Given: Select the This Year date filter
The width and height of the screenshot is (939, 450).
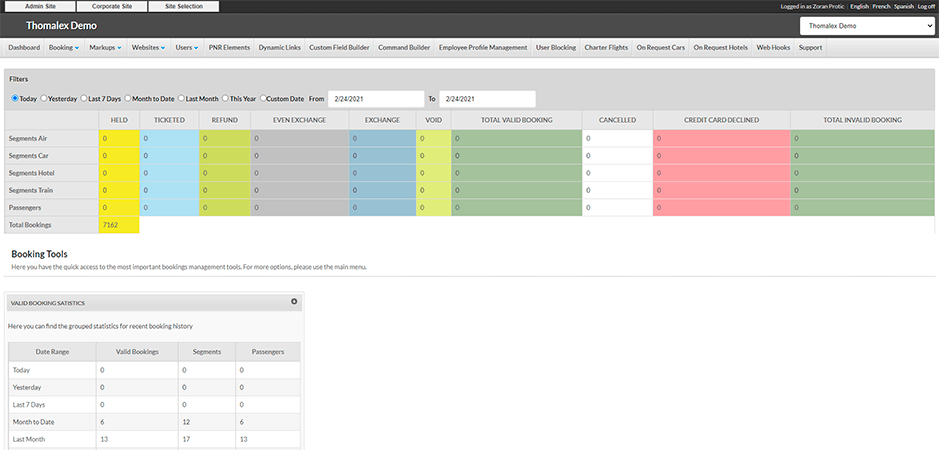Looking at the screenshot, I should coord(224,99).
